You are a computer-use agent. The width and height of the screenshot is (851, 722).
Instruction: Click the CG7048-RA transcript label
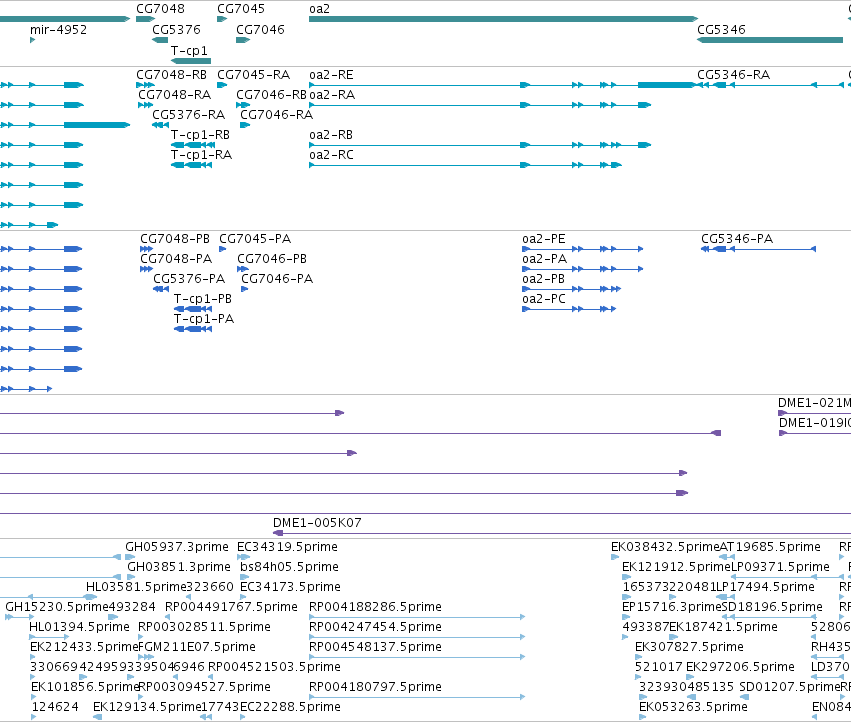(x=174, y=94)
